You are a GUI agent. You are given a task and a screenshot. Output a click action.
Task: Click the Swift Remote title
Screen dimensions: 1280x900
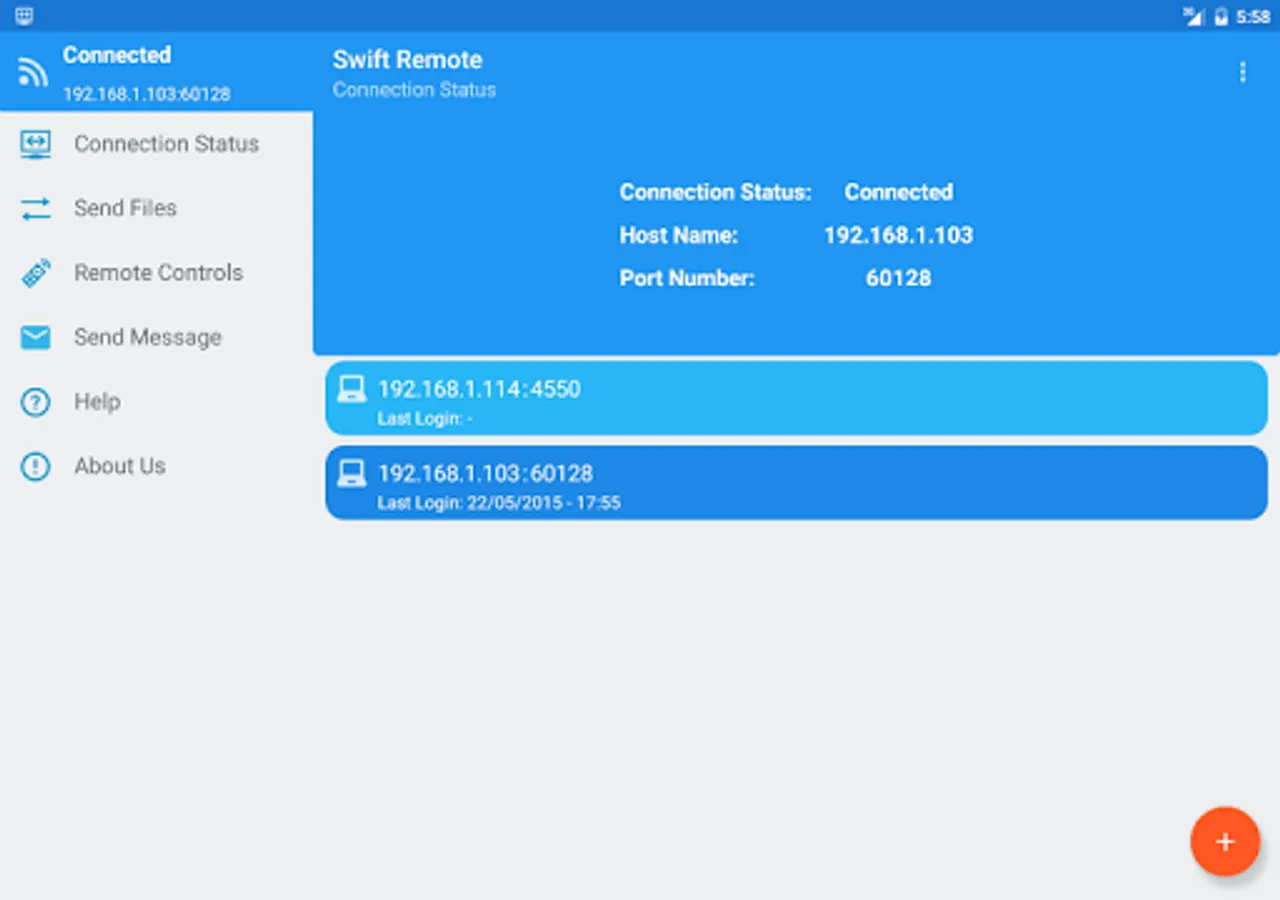(x=407, y=60)
